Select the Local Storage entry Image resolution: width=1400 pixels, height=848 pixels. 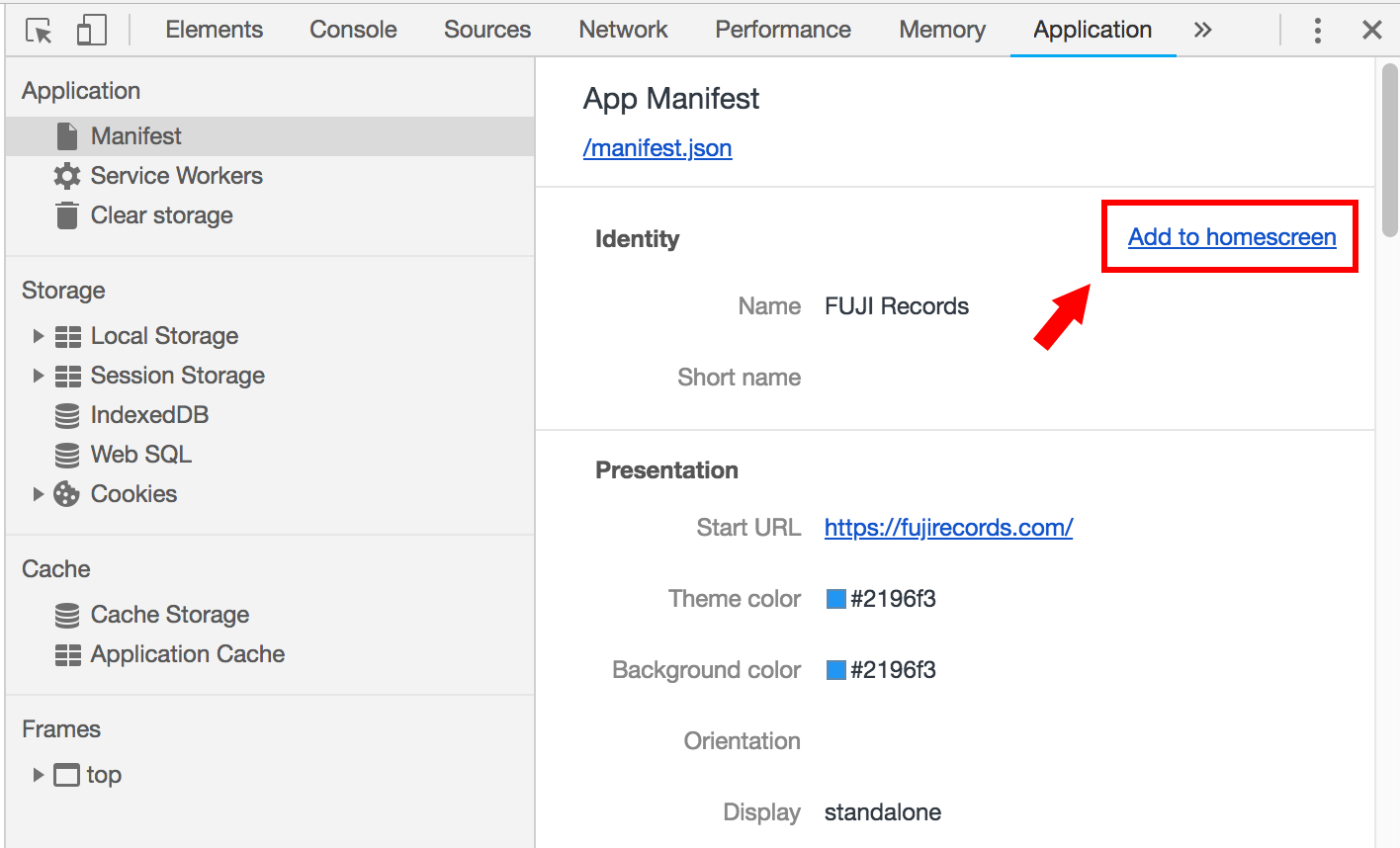point(164,336)
